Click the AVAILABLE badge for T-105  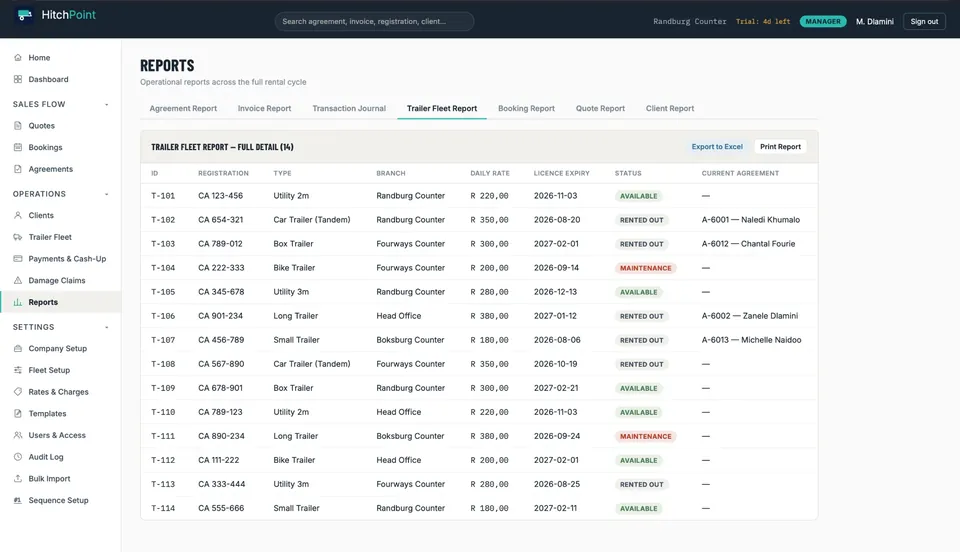(639, 292)
